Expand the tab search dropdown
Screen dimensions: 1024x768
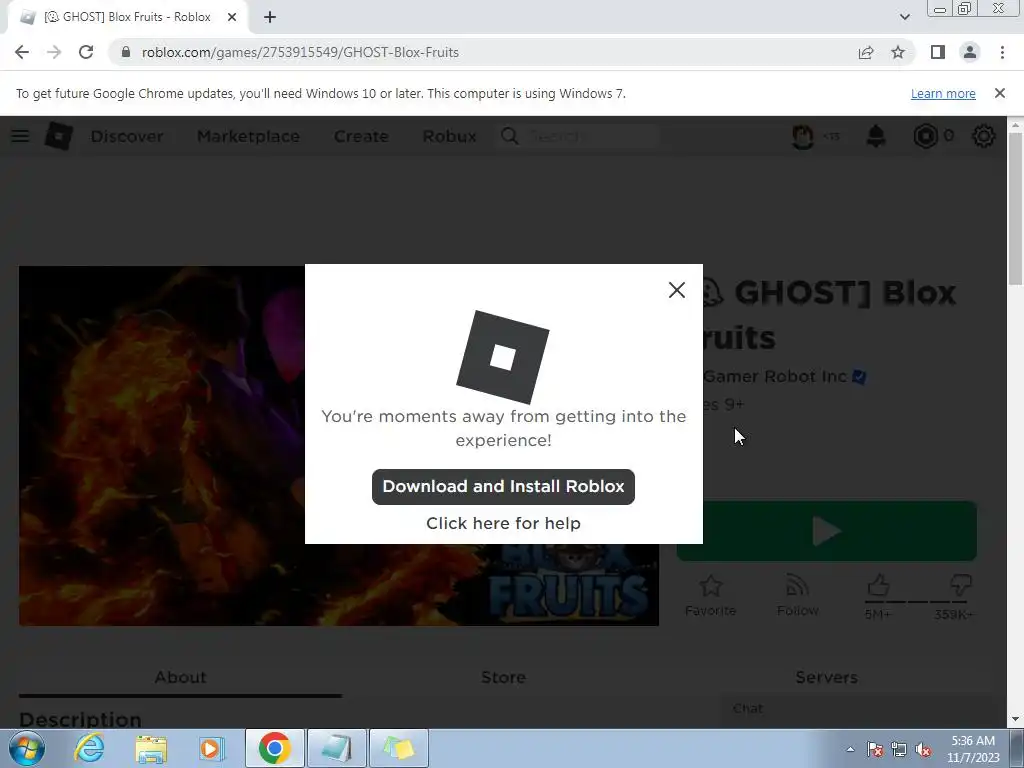tap(904, 17)
